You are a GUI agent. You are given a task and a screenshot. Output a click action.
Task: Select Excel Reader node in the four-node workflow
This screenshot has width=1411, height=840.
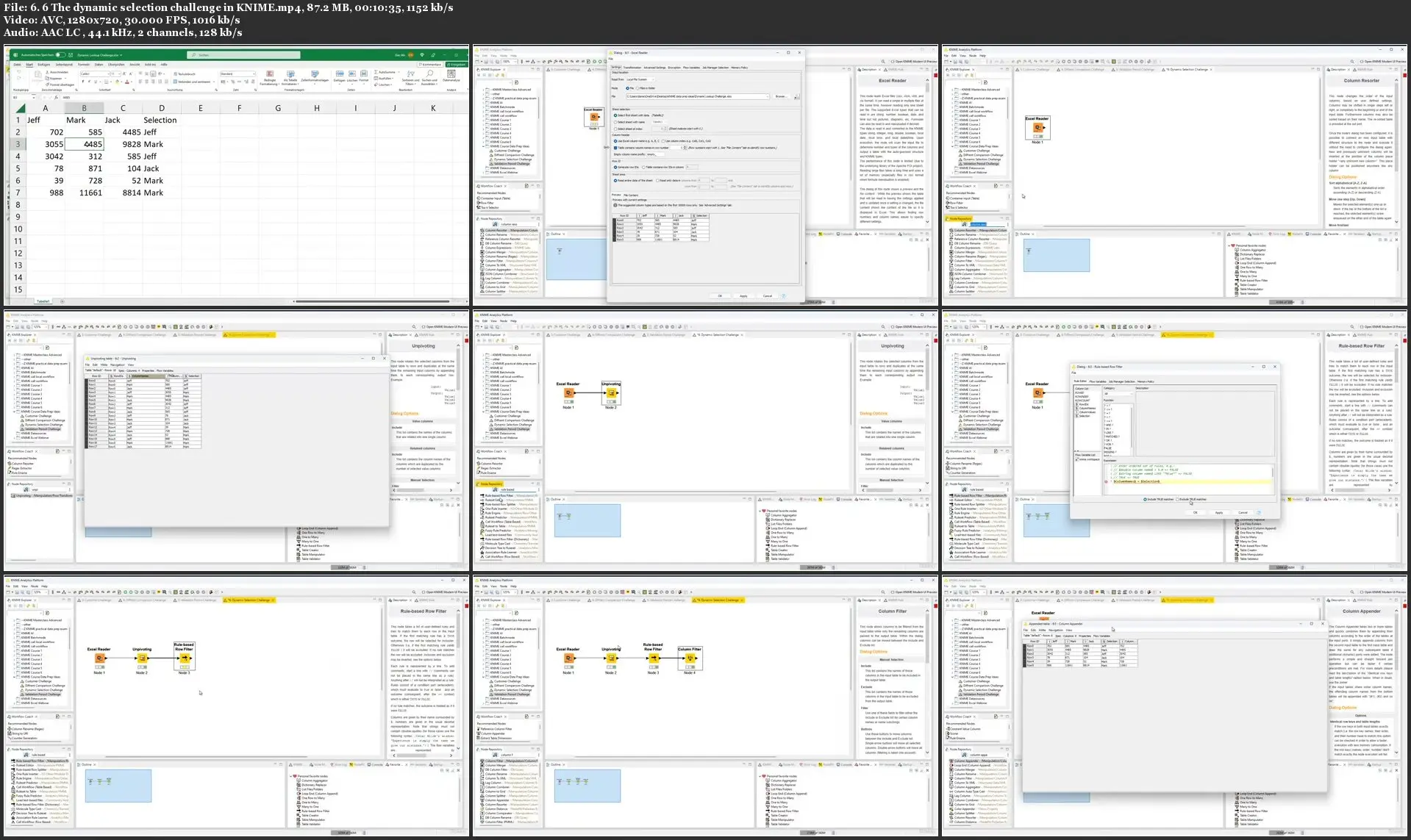point(569,658)
